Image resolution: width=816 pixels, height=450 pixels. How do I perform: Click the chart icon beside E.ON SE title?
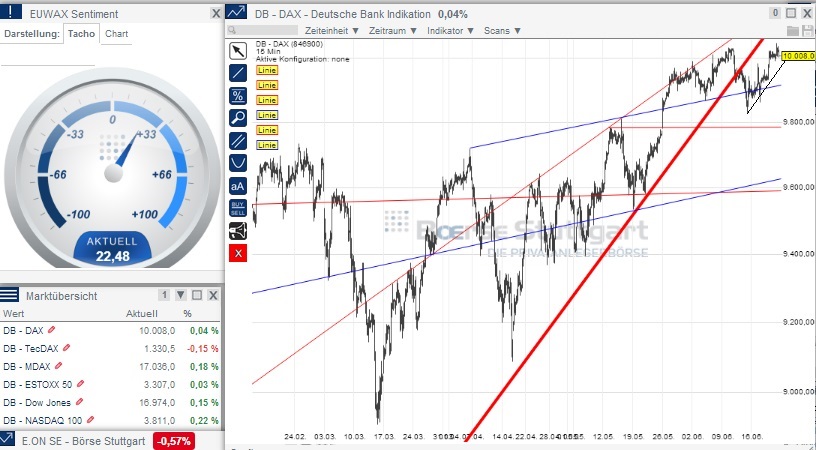pyautogui.click(x=7, y=440)
